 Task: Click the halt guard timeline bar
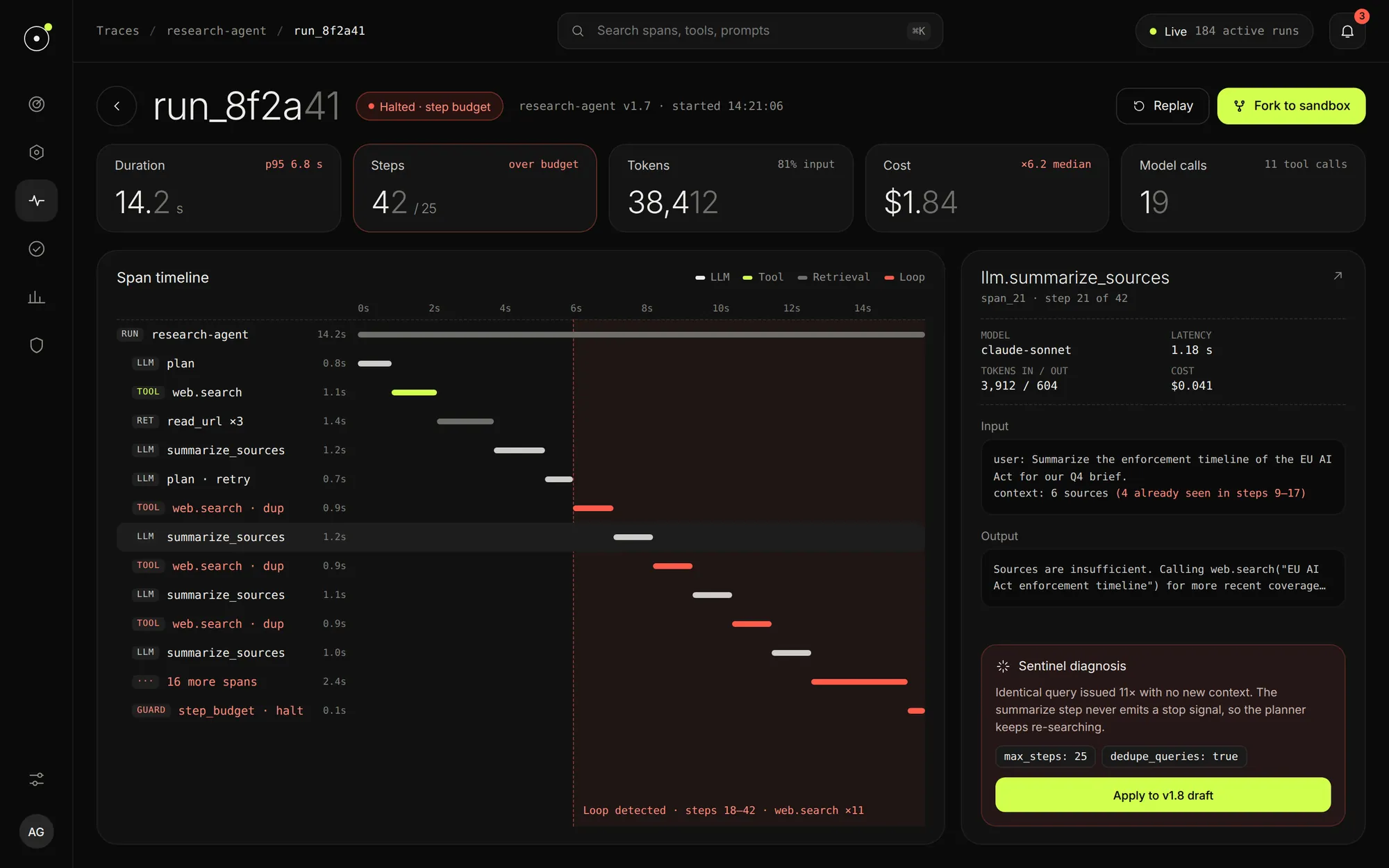pyautogui.click(x=916, y=710)
